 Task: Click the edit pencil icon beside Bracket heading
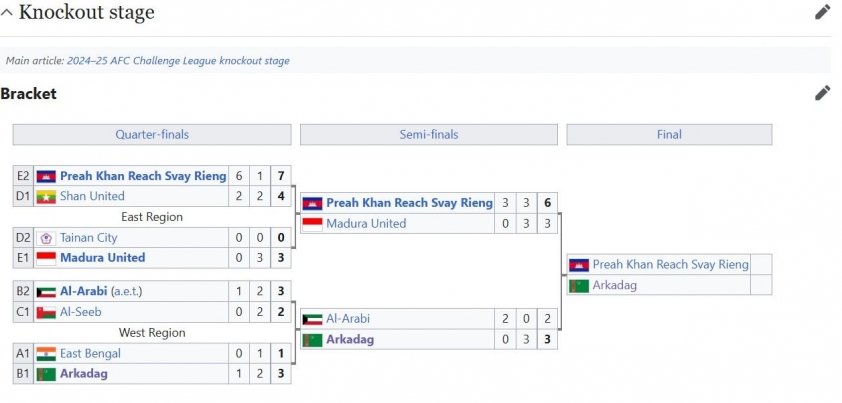[822, 93]
